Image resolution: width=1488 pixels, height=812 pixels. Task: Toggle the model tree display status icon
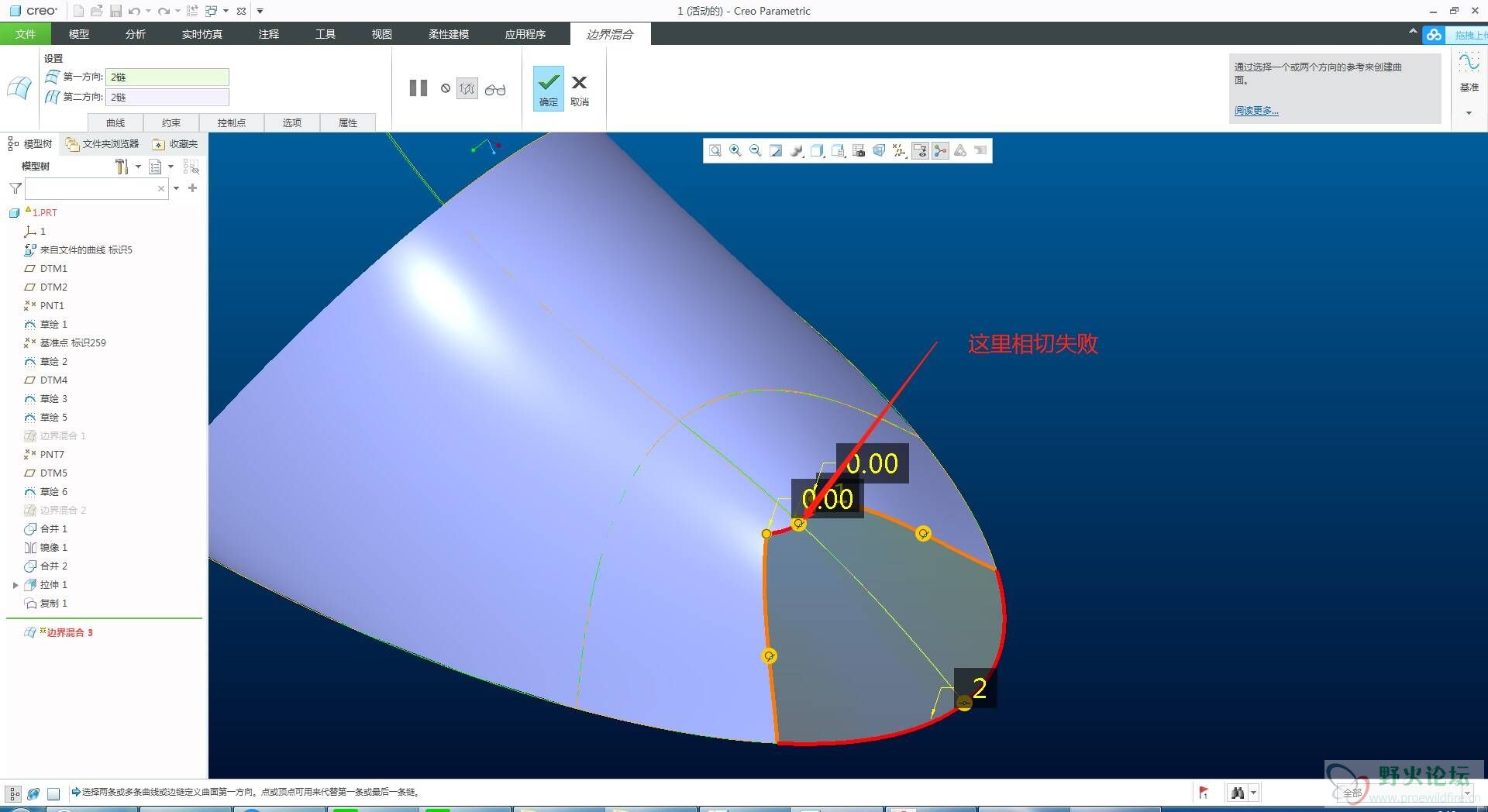tap(14, 793)
